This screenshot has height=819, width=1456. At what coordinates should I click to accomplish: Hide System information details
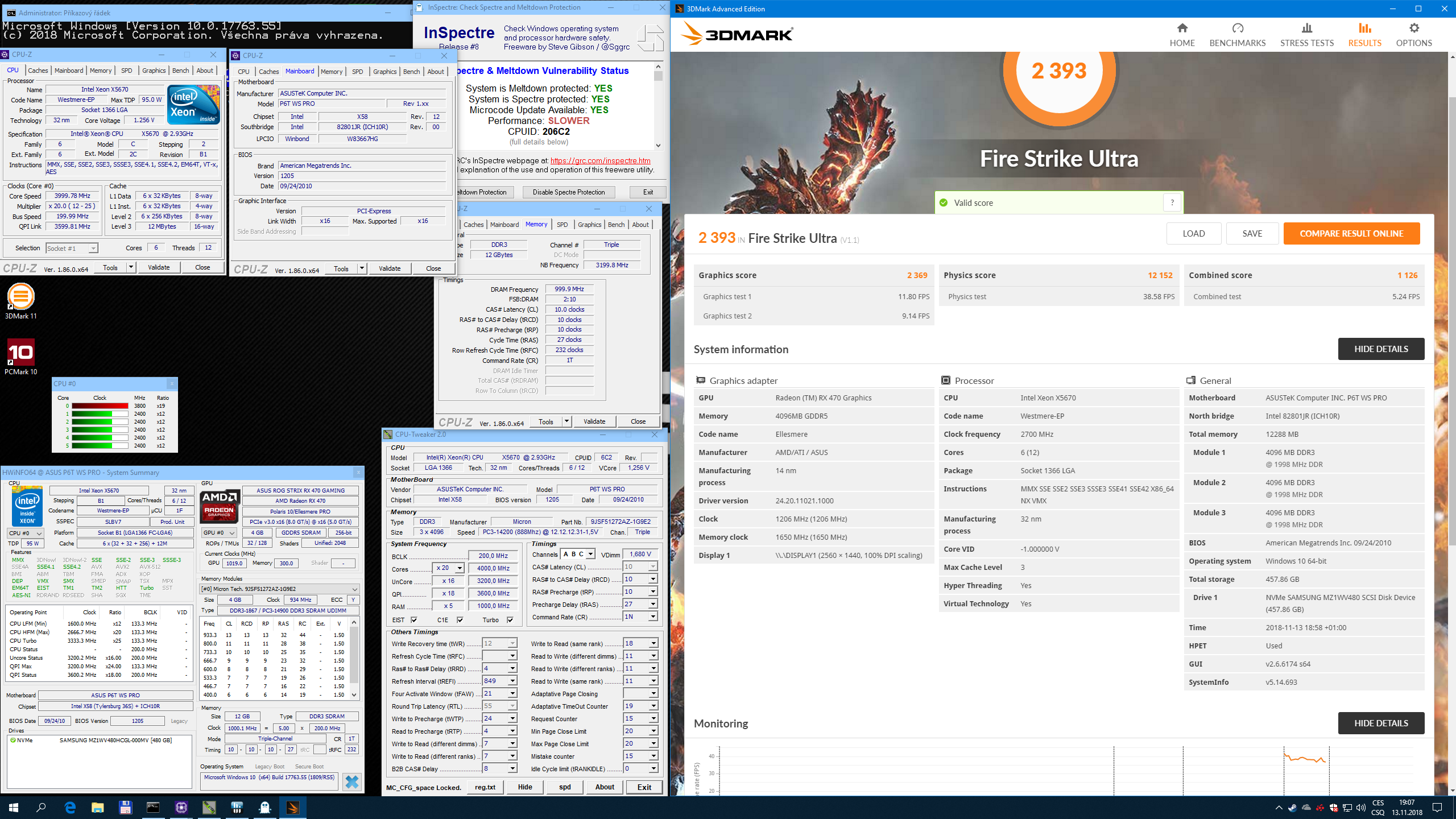coord(1381,349)
